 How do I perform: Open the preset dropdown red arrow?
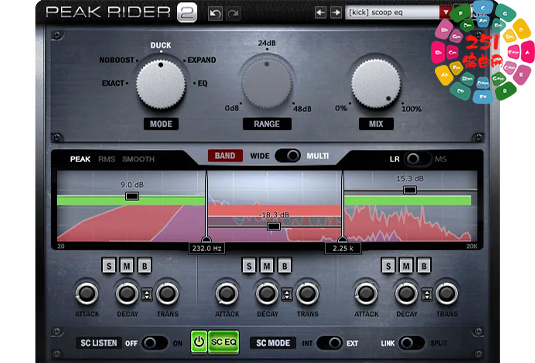pyautogui.click(x=445, y=12)
